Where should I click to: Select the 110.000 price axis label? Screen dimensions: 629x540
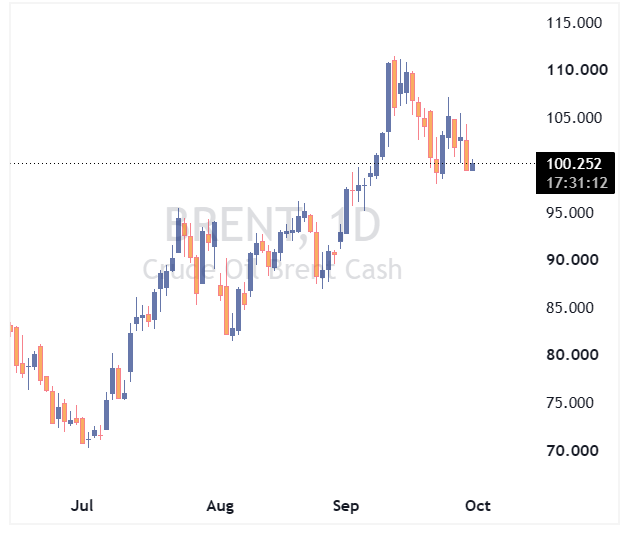pyautogui.click(x=577, y=70)
